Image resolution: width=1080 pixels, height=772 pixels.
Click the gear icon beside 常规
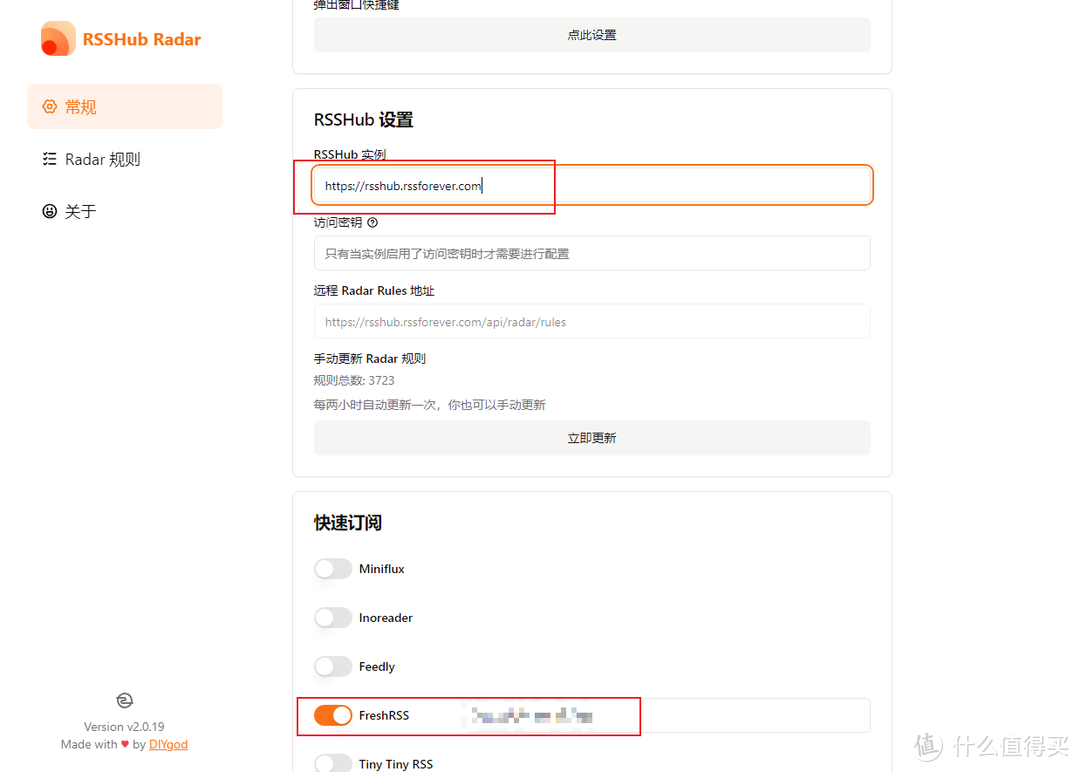click(50, 107)
